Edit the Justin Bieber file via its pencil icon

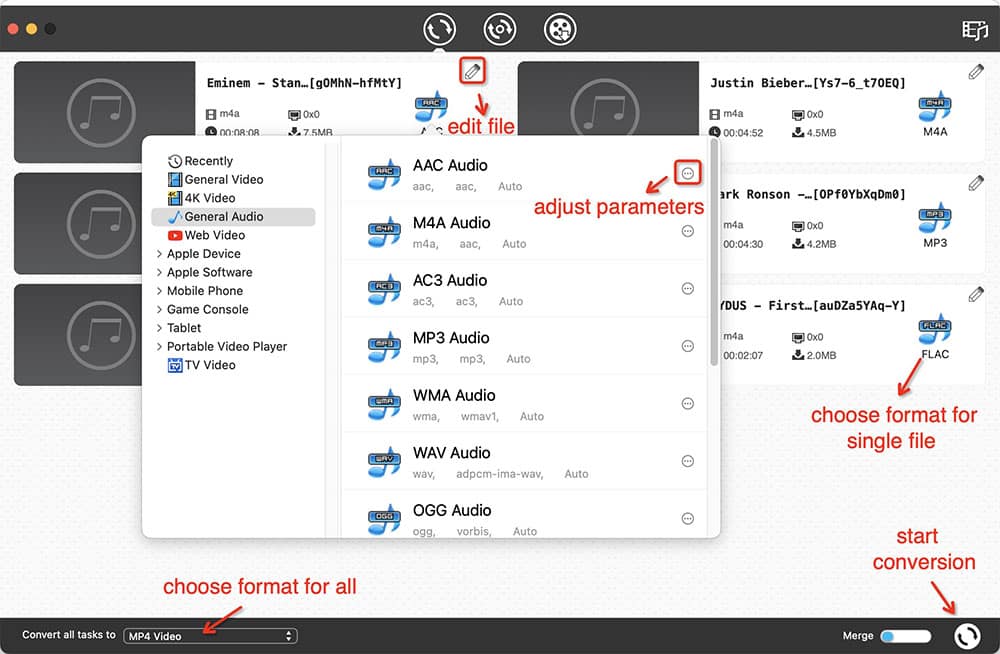click(978, 71)
